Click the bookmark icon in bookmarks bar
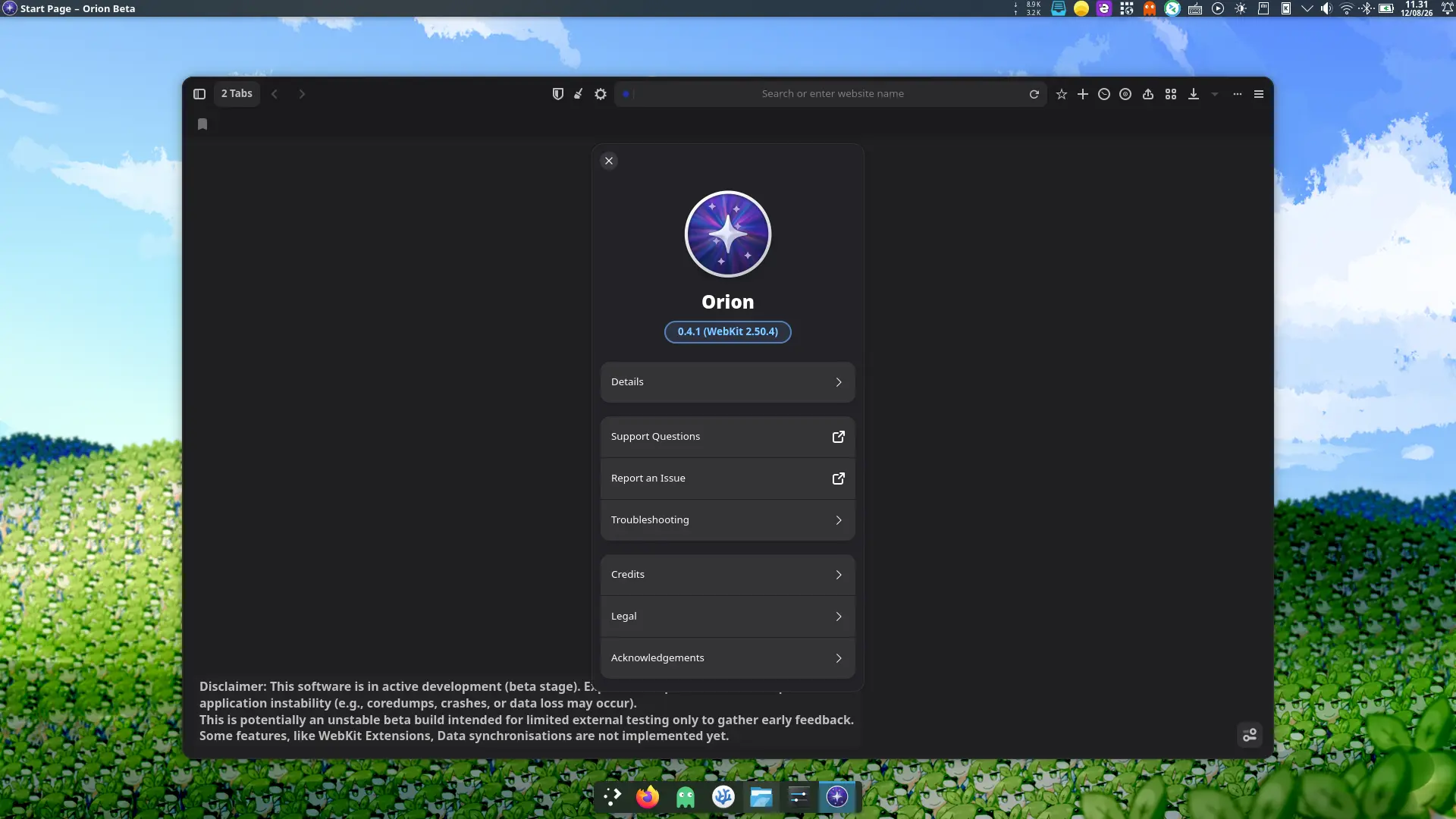Viewport: 1456px width, 819px height. [x=202, y=124]
